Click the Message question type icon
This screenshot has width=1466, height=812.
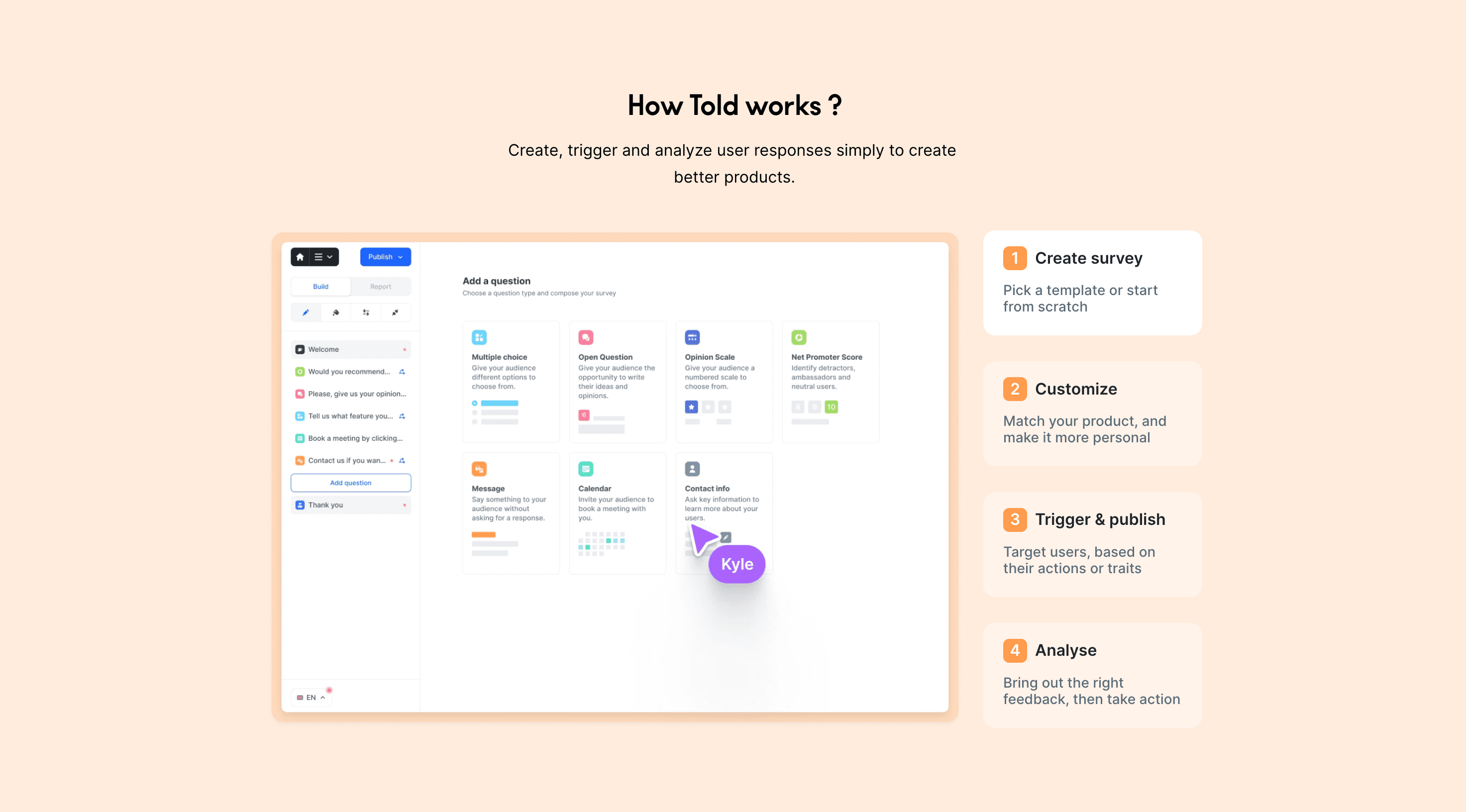click(x=480, y=469)
